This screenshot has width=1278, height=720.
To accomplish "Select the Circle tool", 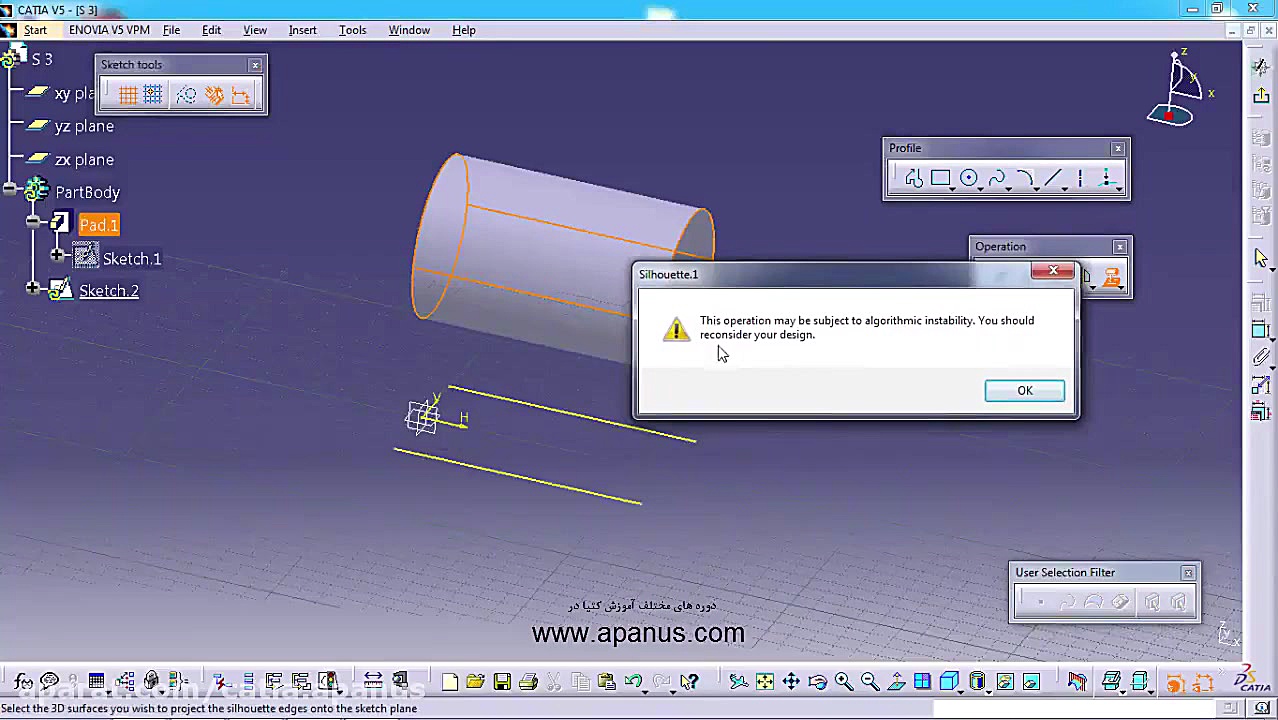I will tap(968, 179).
